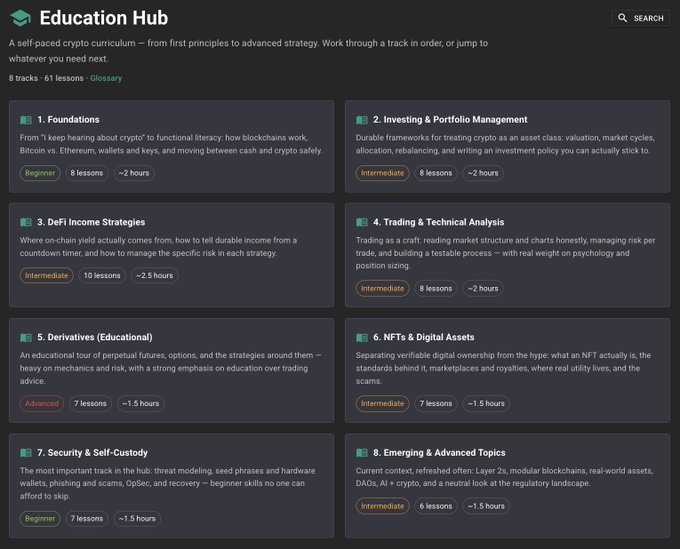Viewport: 680px width, 549px height.
Task: Open the 4. Trading & Technical Analysis title
Action: click(438, 222)
